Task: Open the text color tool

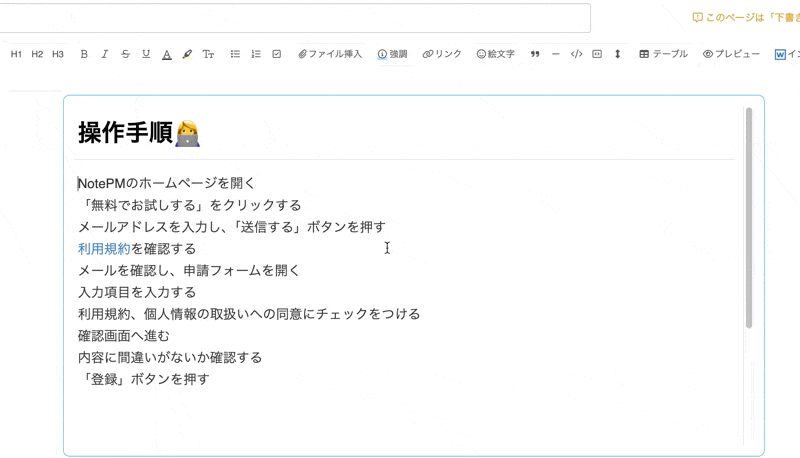Action: pos(167,55)
